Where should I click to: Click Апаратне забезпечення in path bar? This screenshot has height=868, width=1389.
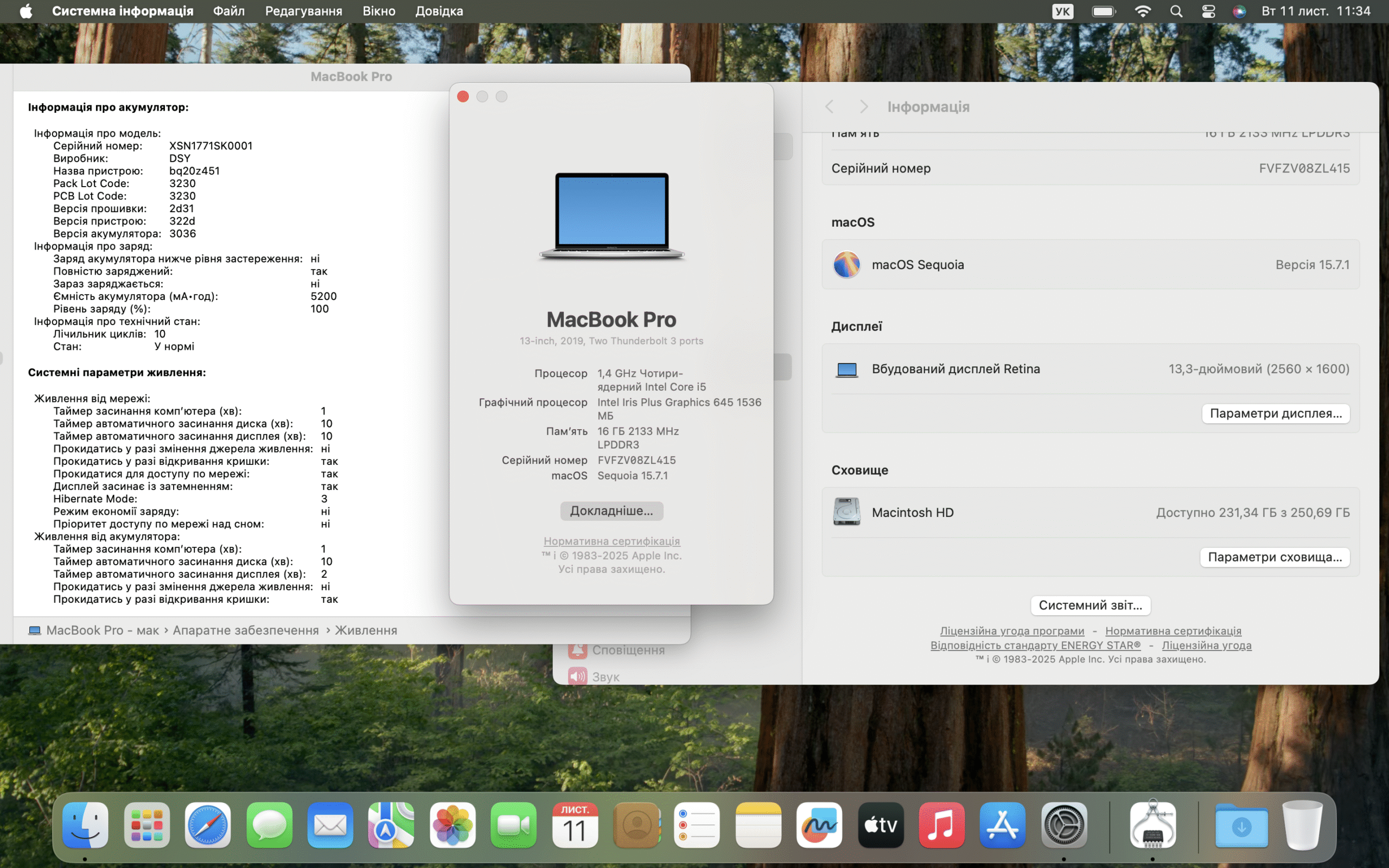(x=246, y=630)
